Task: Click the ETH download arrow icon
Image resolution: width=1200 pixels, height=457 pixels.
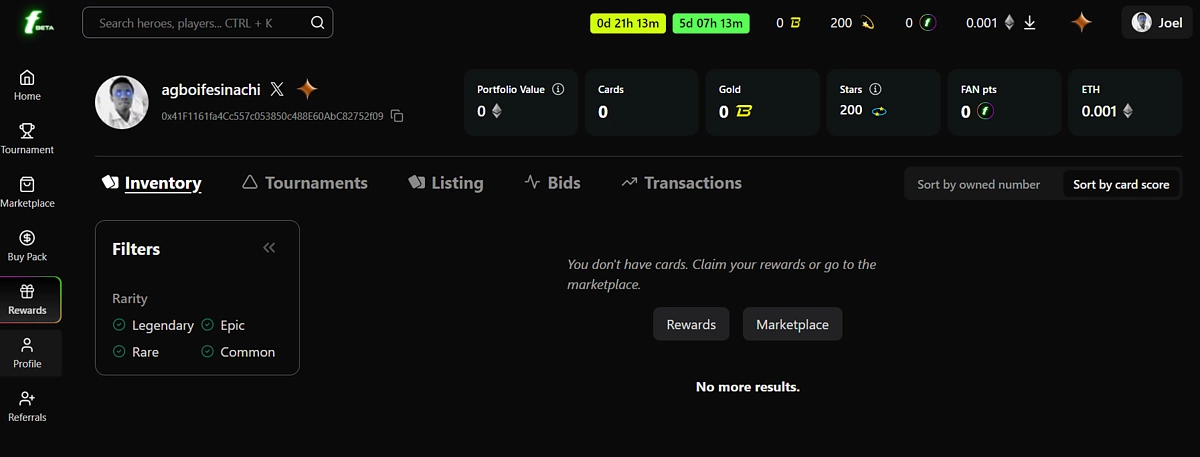Action: (1030, 22)
